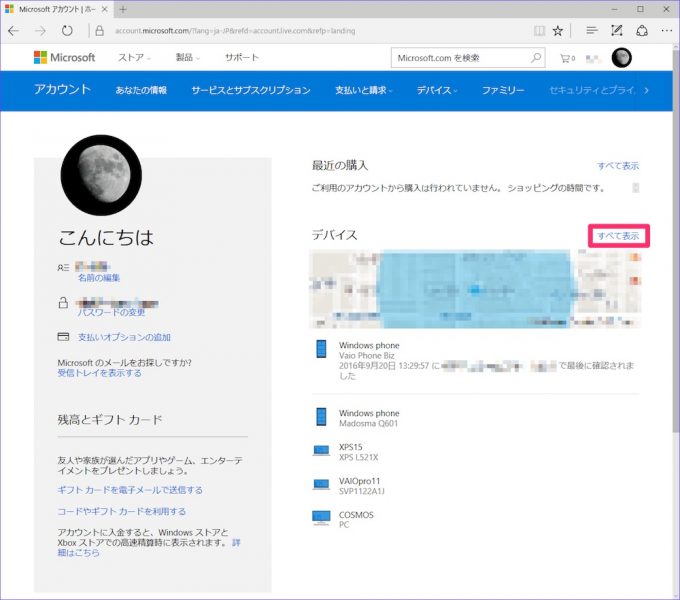Open the reading view book icon
This screenshot has width=680, height=600.
tap(539, 30)
